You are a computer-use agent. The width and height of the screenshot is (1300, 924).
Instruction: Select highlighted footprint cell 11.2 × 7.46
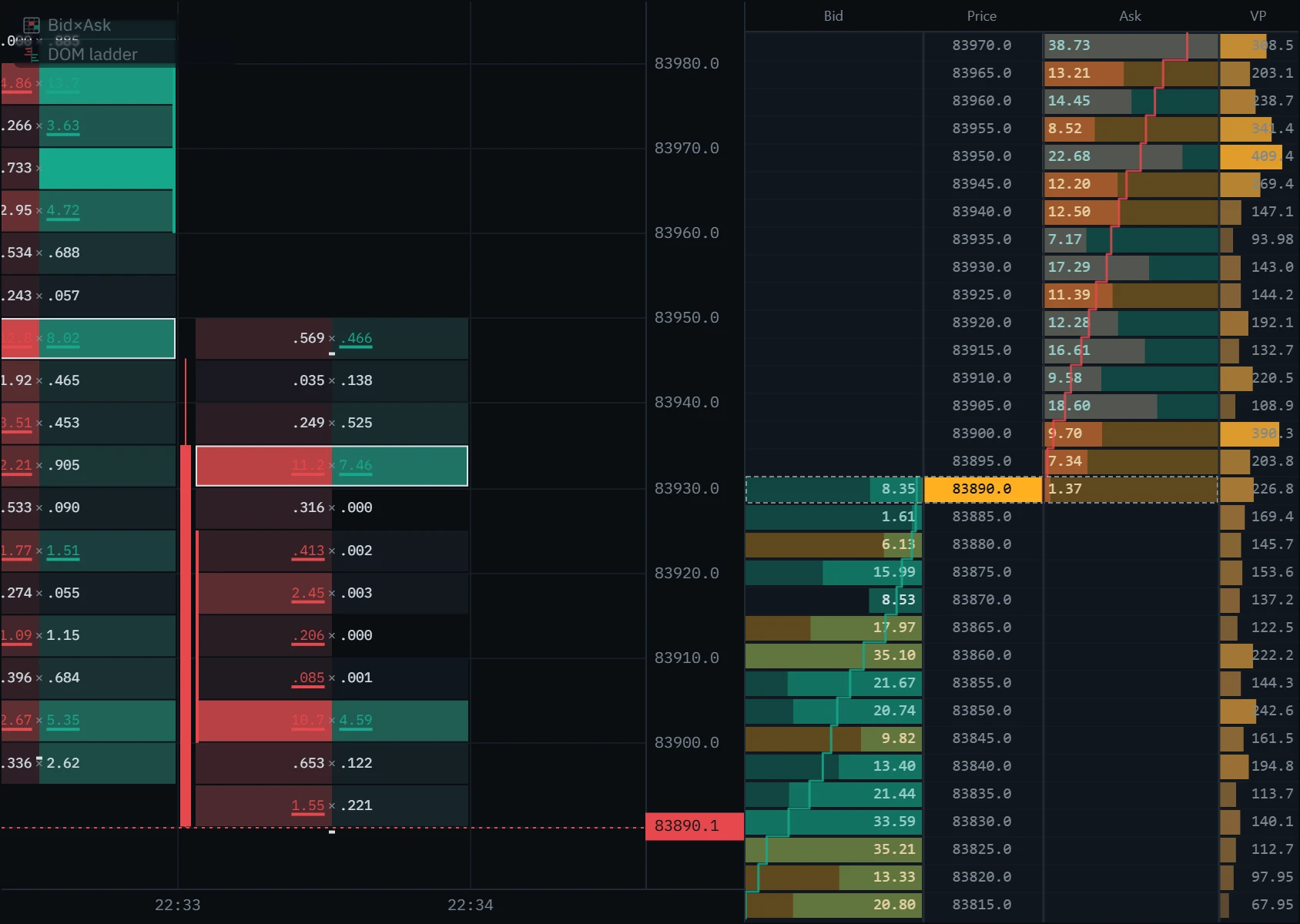coord(332,466)
